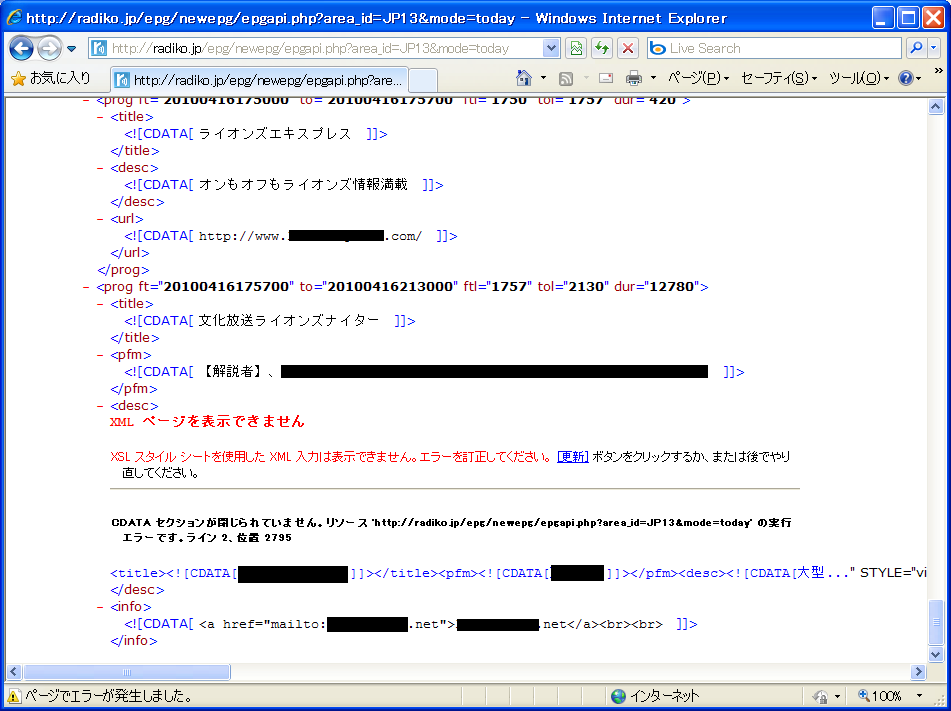Collapse the prog ft=20100416175700 node
This screenshot has height=711, width=951.
click(x=86, y=287)
